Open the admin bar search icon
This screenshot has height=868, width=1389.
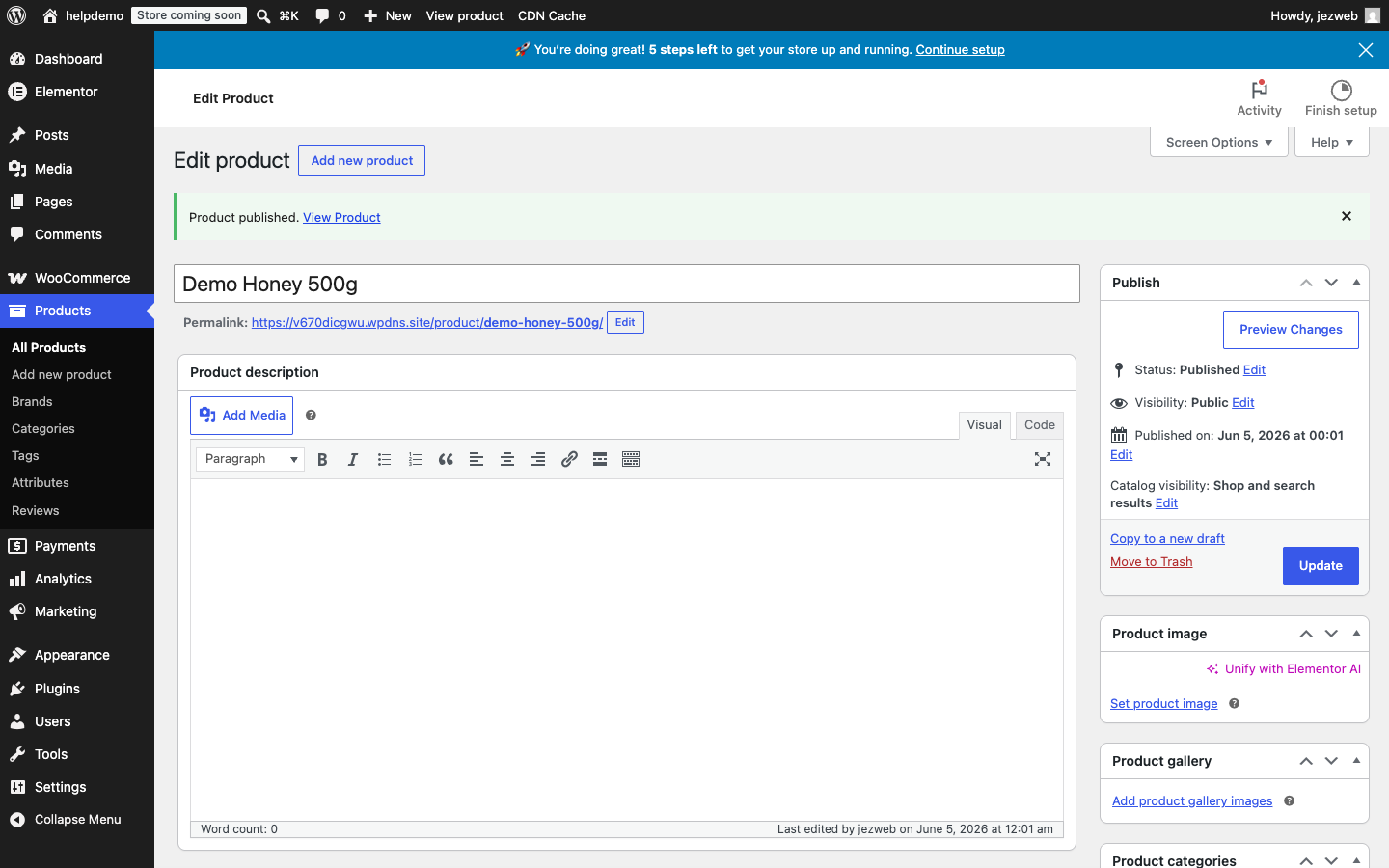263,15
